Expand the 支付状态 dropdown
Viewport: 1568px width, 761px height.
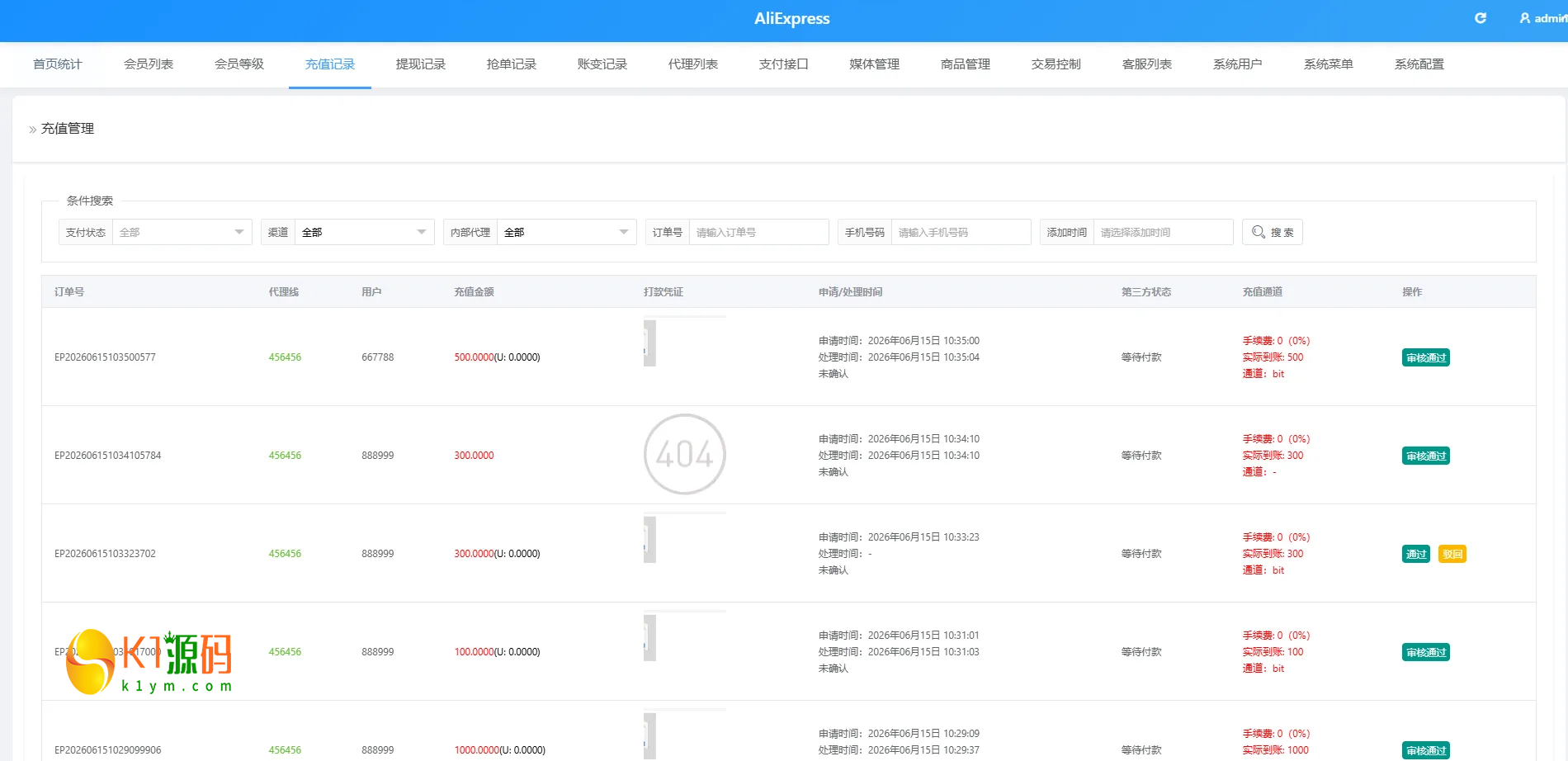[x=182, y=232]
